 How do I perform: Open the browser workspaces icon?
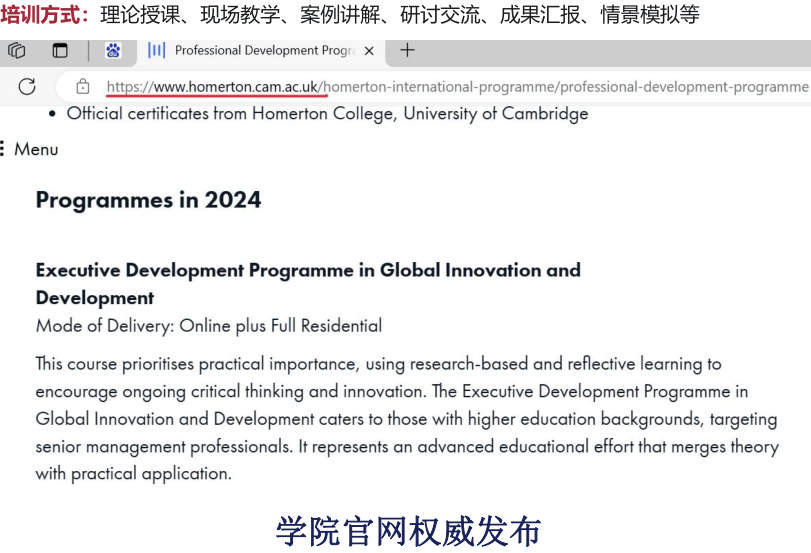tap(17, 51)
